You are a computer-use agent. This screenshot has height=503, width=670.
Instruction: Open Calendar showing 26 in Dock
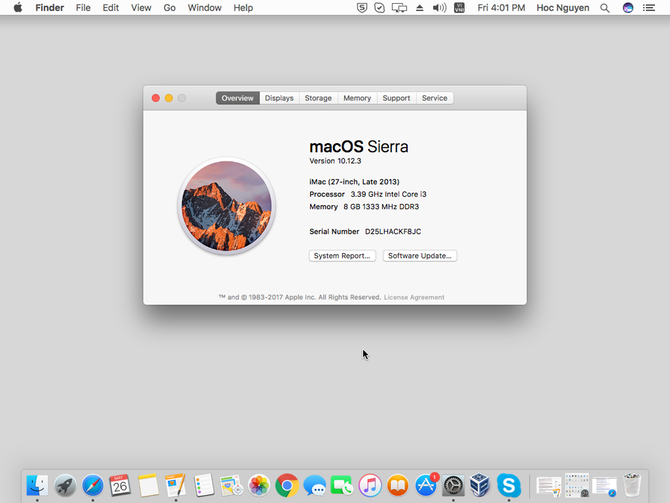click(120, 485)
